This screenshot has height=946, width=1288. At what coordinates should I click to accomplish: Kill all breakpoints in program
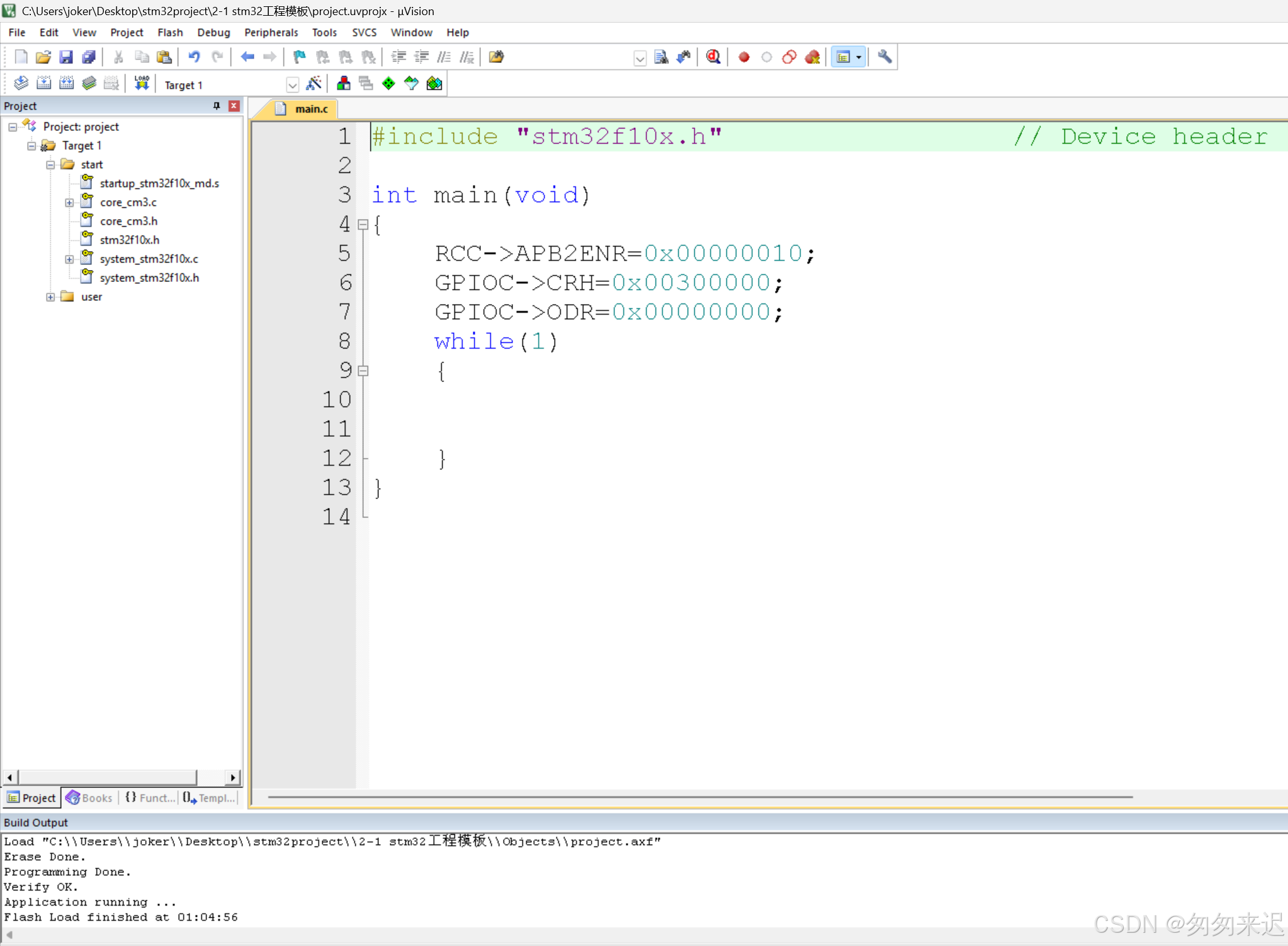[x=813, y=57]
